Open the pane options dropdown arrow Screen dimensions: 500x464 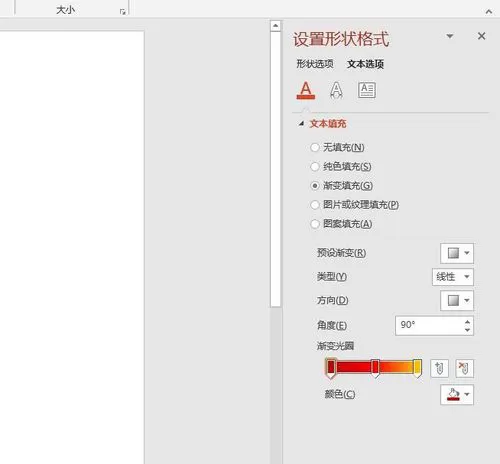pyautogui.click(x=450, y=36)
